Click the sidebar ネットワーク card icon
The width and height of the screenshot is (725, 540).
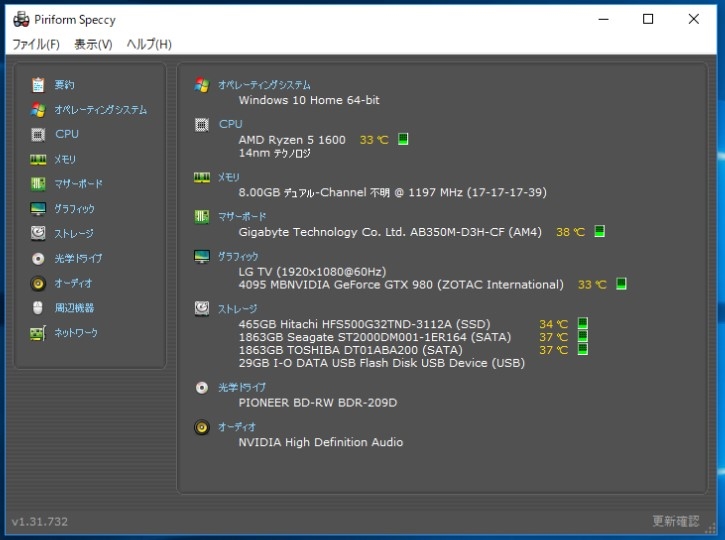pos(38,333)
